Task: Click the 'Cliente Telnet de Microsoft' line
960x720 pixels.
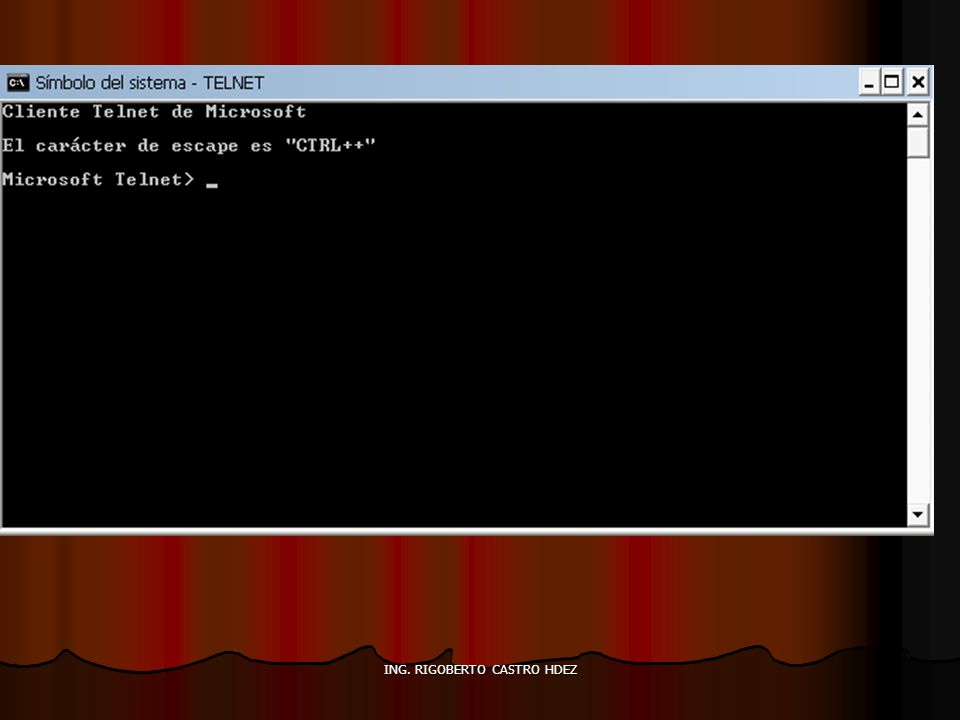Action: pos(154,111)
